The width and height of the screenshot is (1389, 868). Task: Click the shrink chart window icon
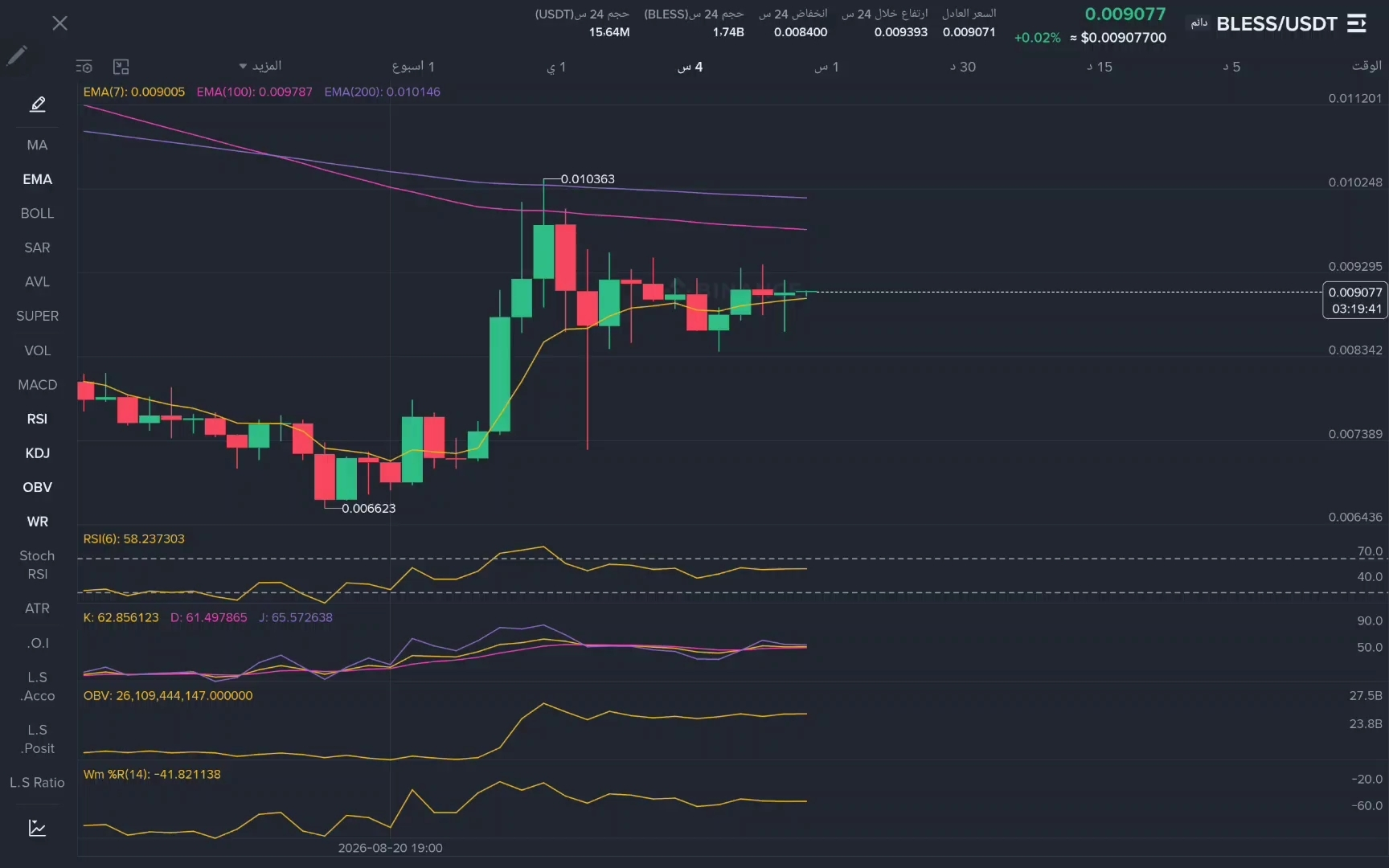point(121,67)
